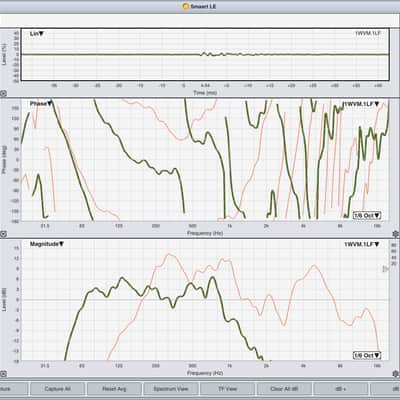Click the dB + button
This screenshot has width=400, height=400.
[341, 389]
